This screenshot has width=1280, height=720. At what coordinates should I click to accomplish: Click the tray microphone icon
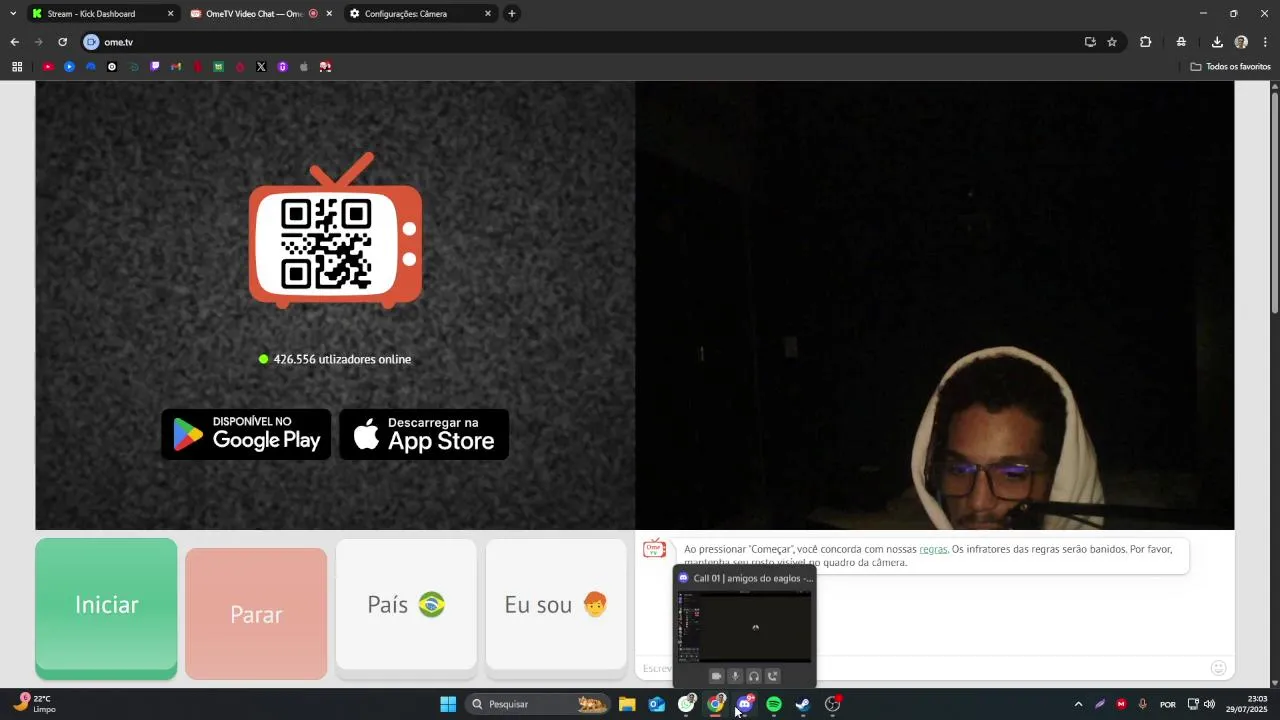(x=1142, y=704)
